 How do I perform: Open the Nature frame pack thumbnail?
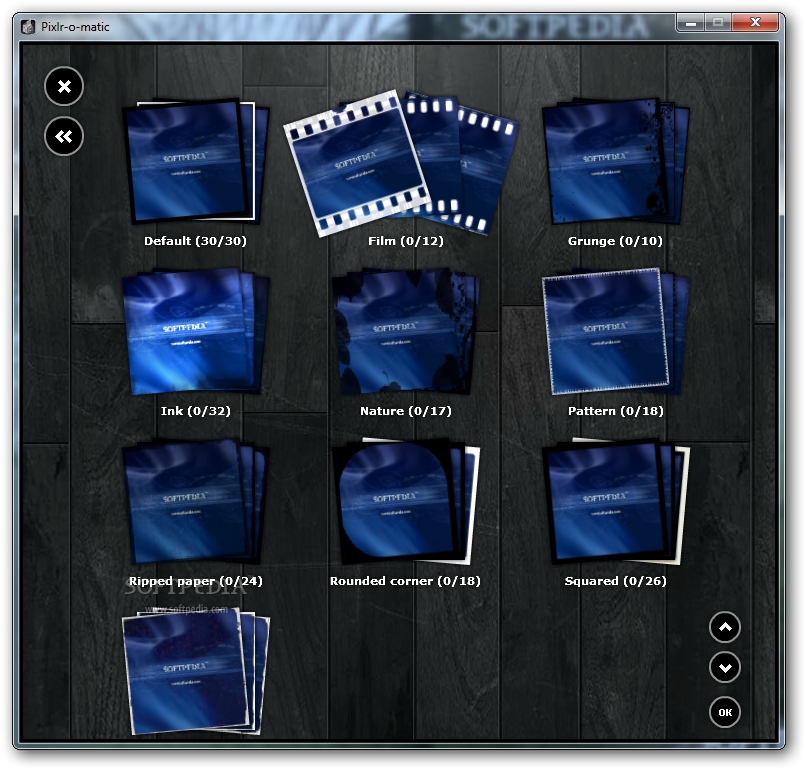coord(406,332)
